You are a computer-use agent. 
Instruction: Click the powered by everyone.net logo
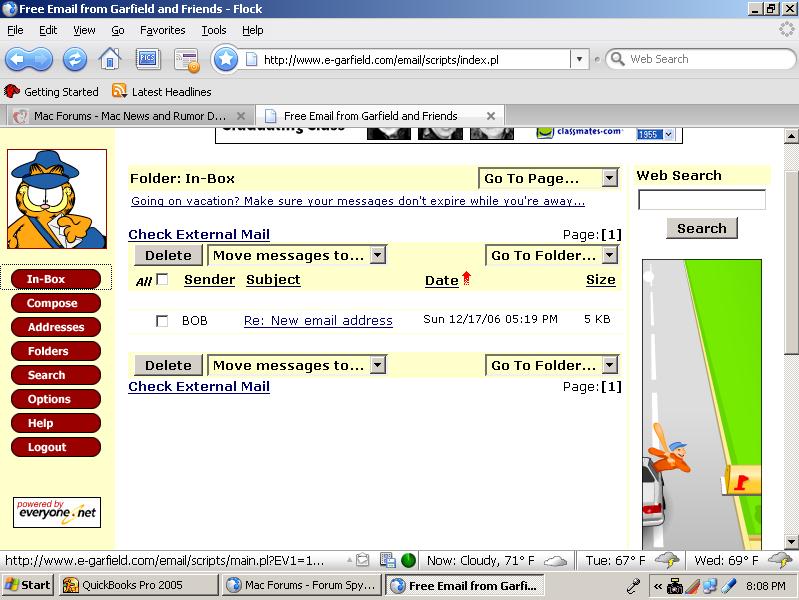[57, 512]
